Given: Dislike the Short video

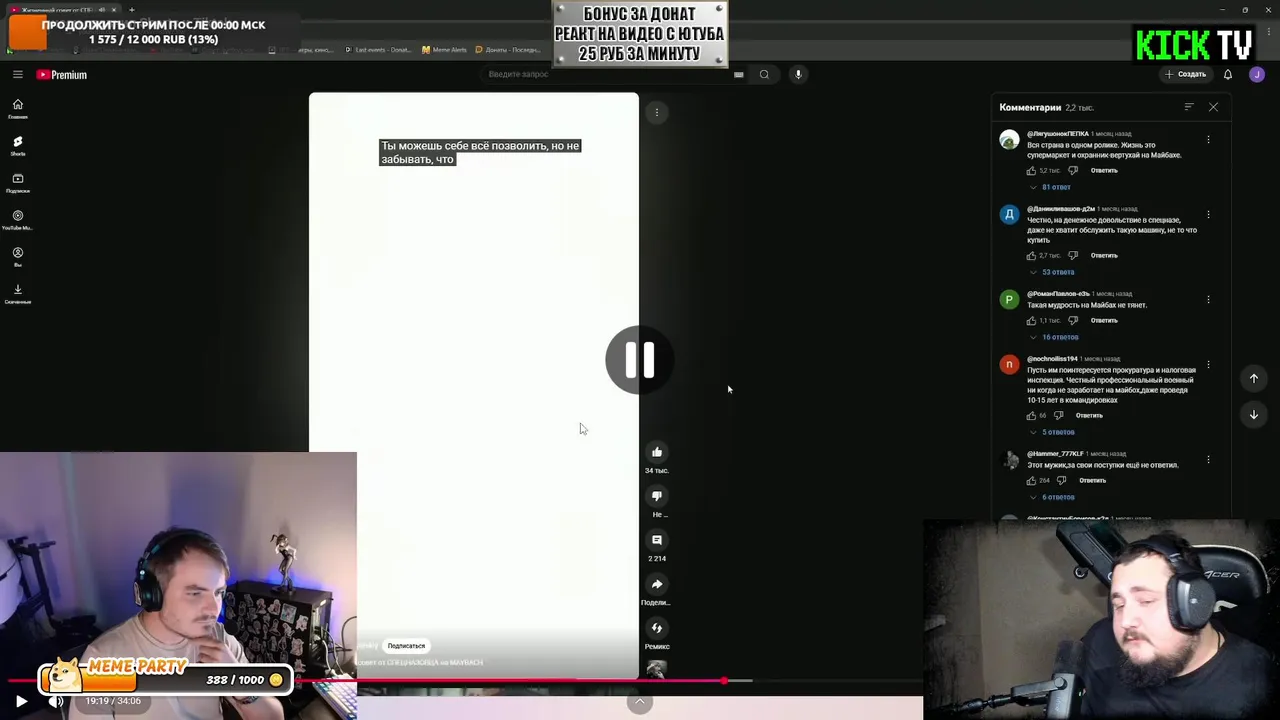Looking at the screenshot, I should tap(657, 496).
